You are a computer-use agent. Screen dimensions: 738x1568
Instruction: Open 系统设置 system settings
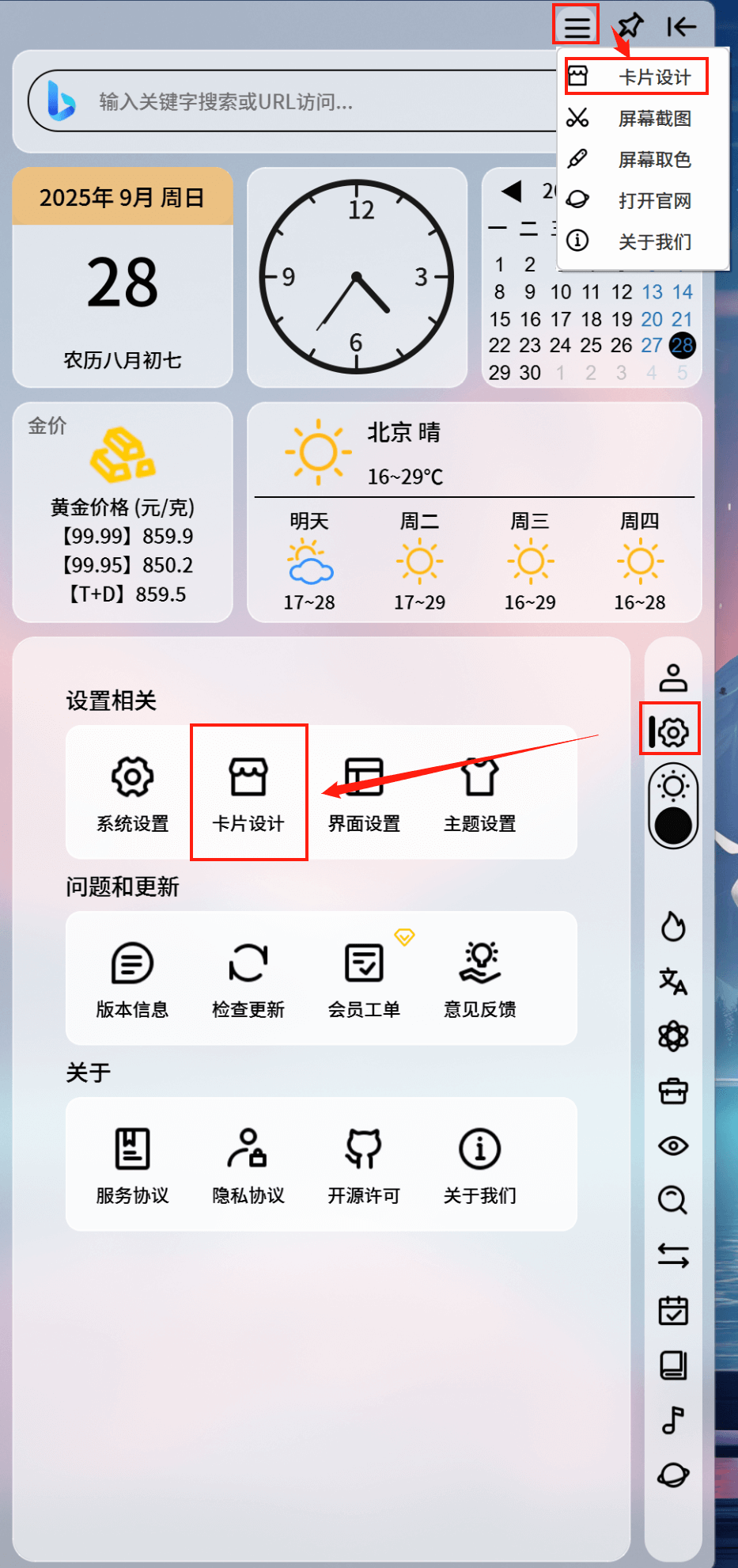pos(132,792)
